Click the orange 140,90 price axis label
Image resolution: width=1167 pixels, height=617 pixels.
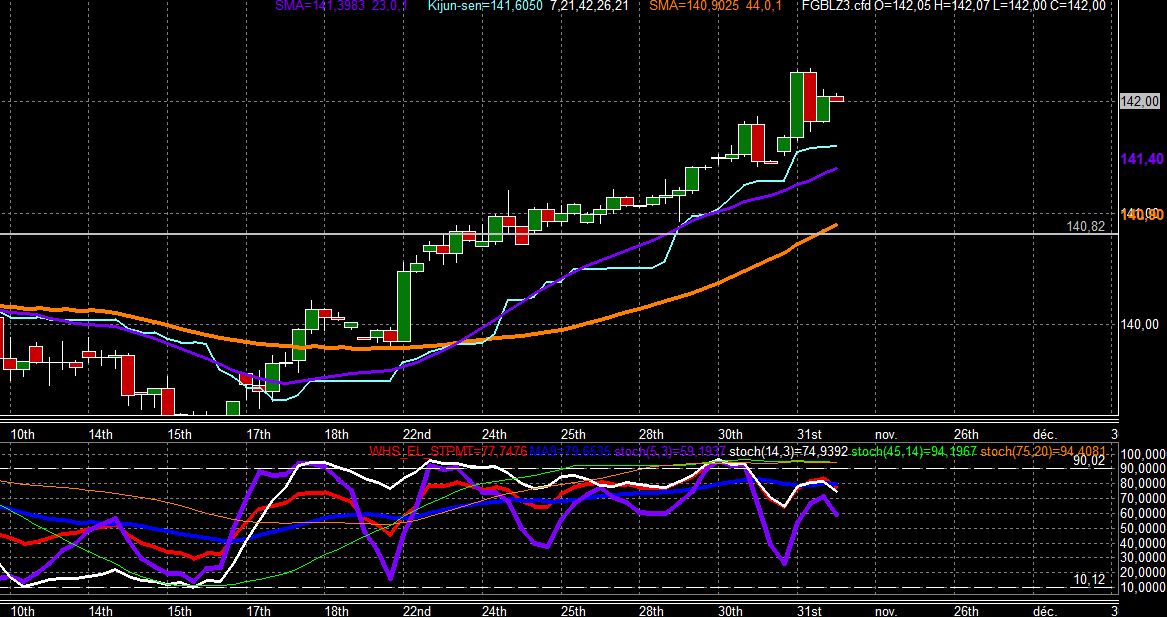[1142, 215]
